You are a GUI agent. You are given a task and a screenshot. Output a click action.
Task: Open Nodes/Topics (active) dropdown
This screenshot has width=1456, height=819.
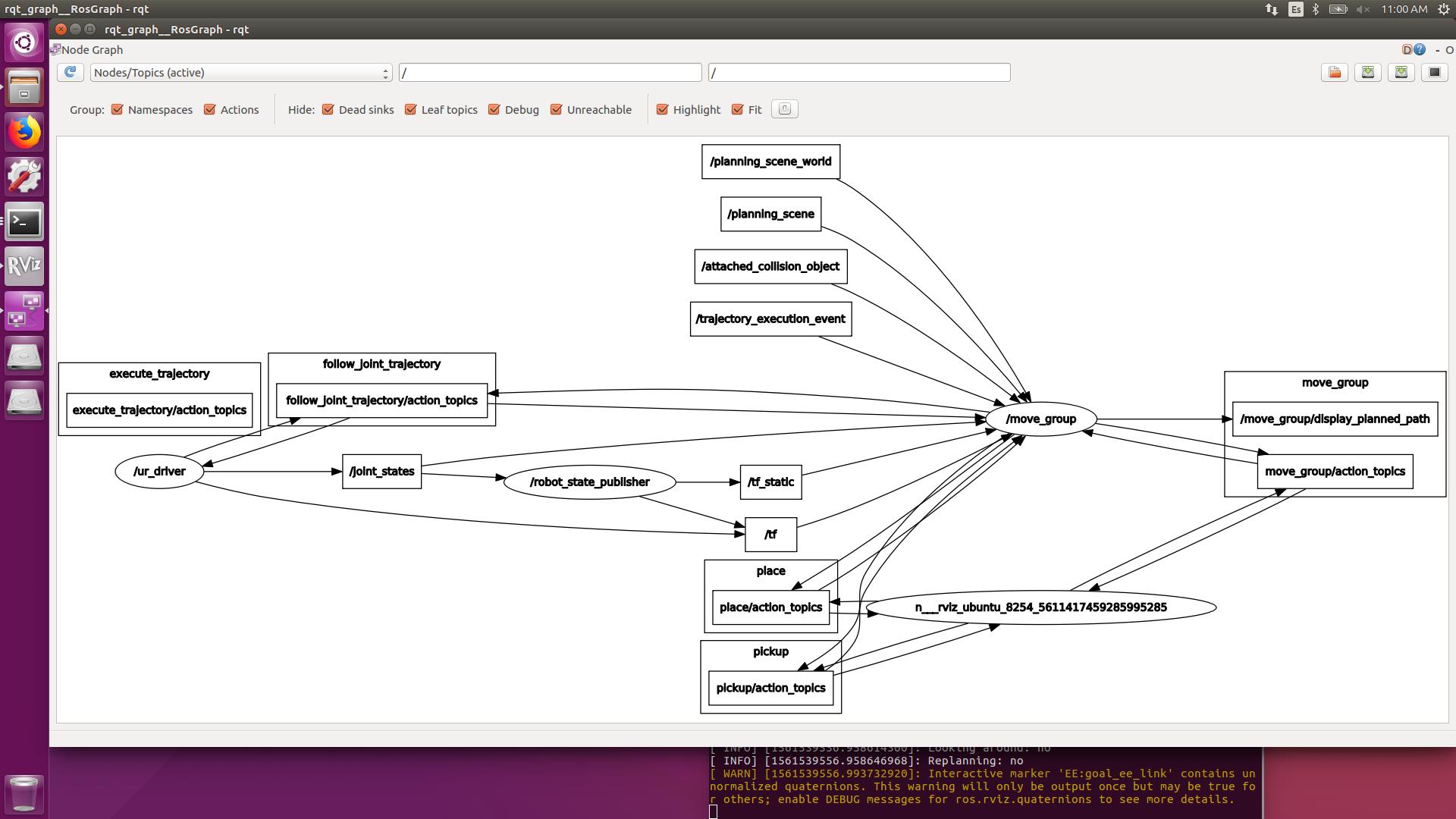pyautogui.click(x=241, y=73)
